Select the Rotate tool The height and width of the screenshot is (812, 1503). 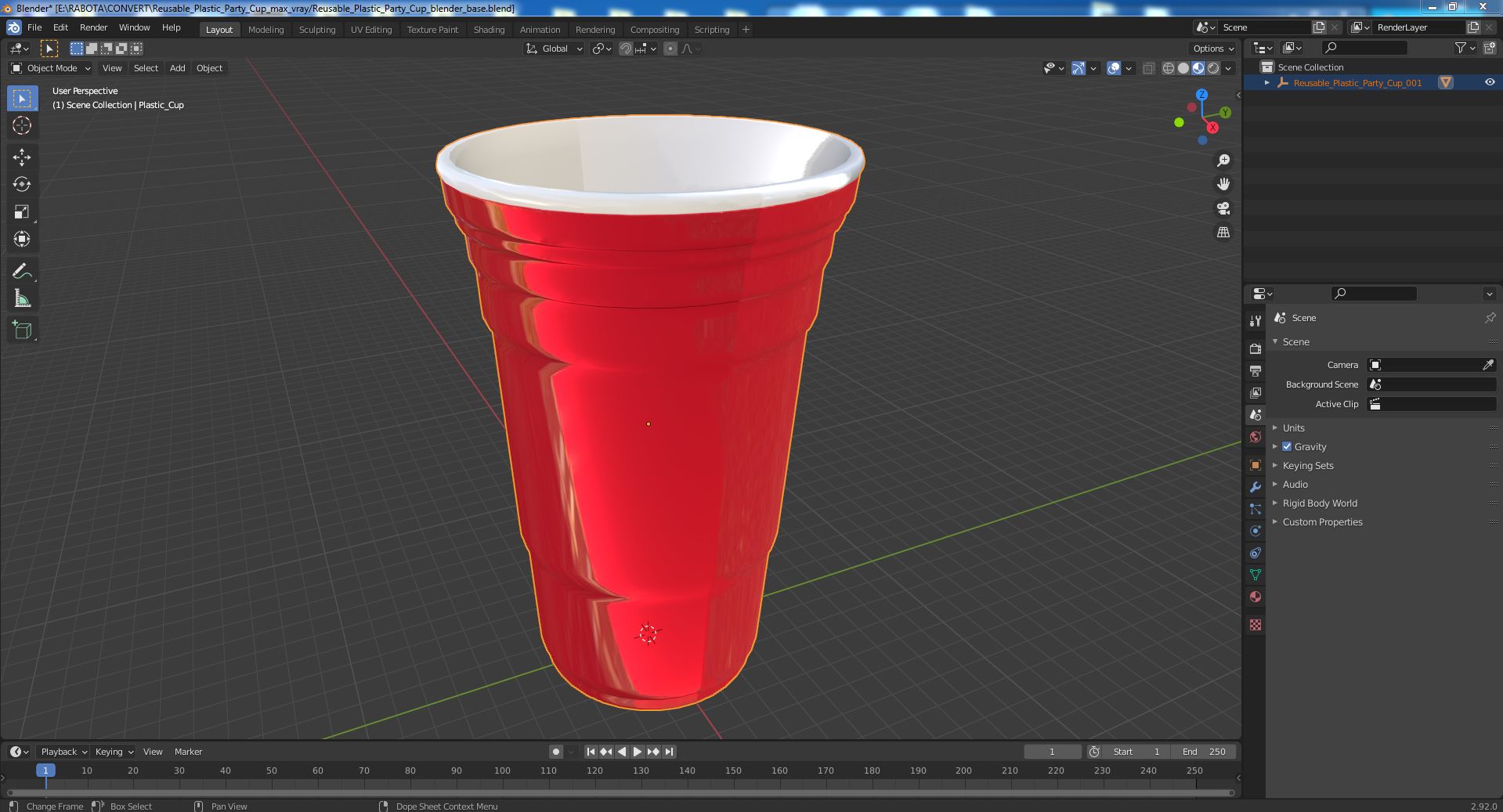[22, 184]
